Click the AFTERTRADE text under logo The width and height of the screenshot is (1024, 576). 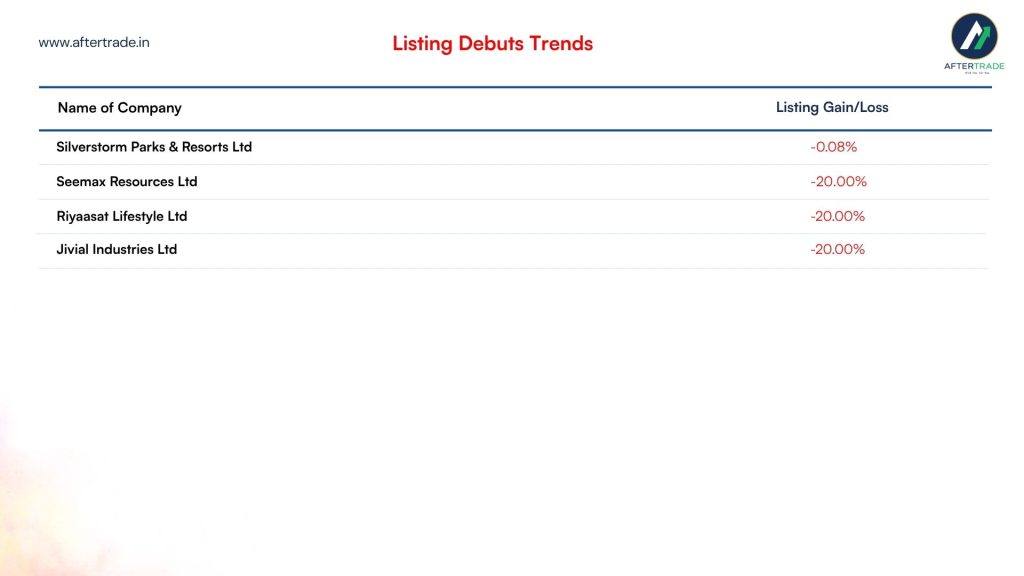pos(974,66)
